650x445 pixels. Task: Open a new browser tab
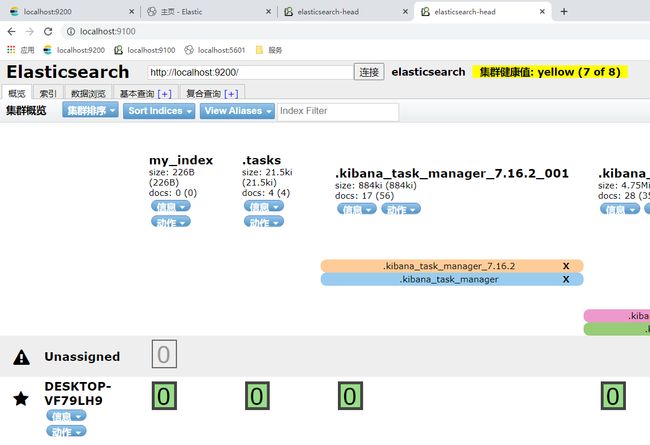[x=564, y=12]
